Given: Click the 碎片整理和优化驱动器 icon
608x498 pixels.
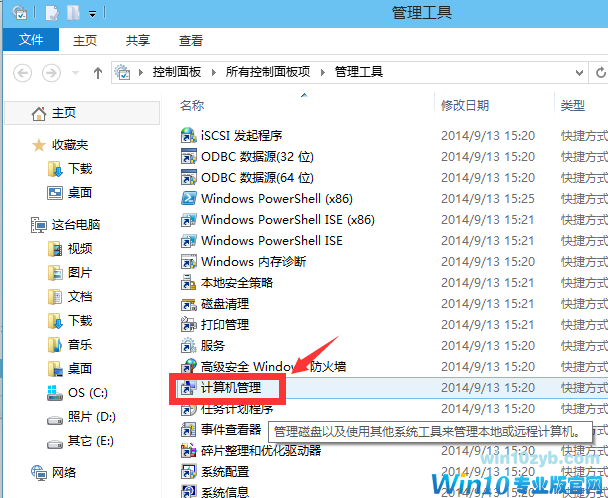Looking at the screenshot, I should pos(188,450).
